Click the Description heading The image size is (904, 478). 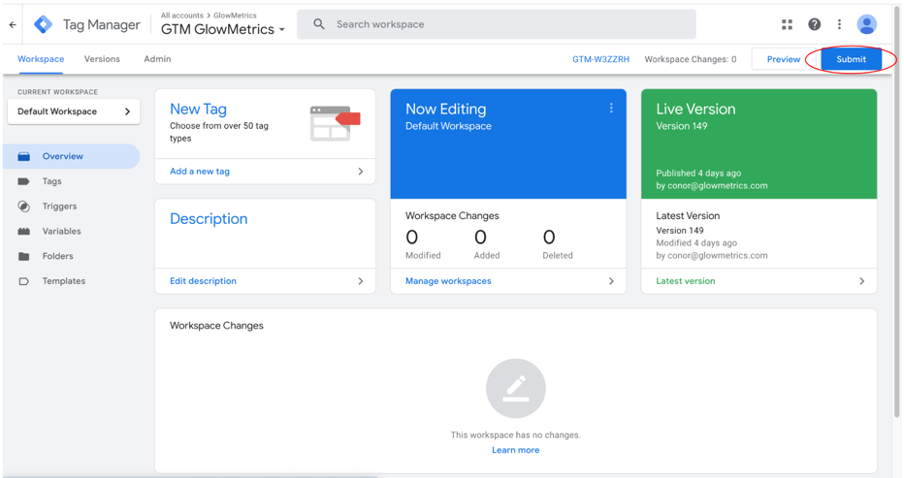point(209,219)
